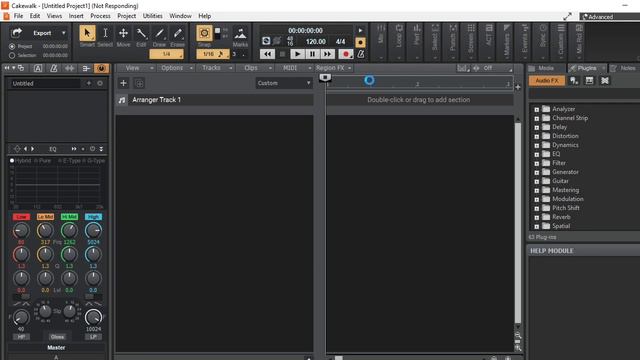Toggle the High EQ band

point(93,217)
